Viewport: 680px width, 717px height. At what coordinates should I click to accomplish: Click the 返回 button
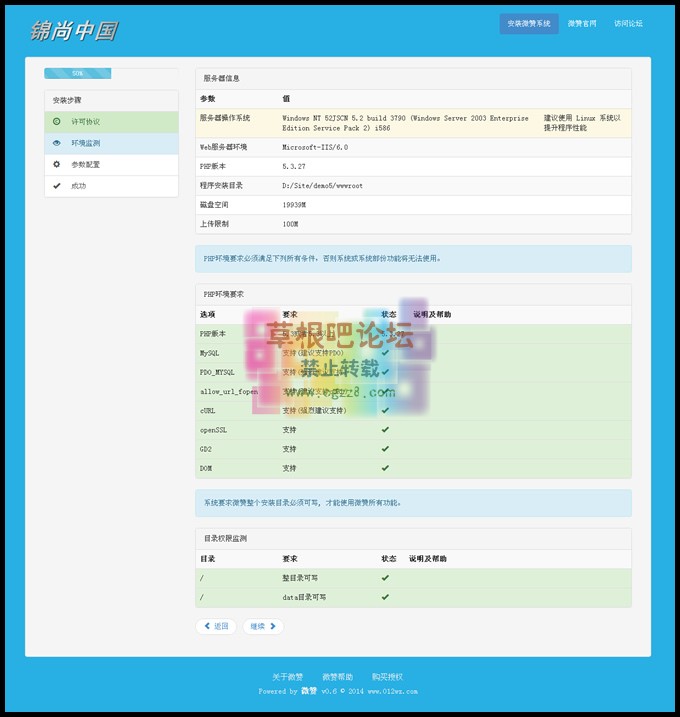click(x=216, y=626)
